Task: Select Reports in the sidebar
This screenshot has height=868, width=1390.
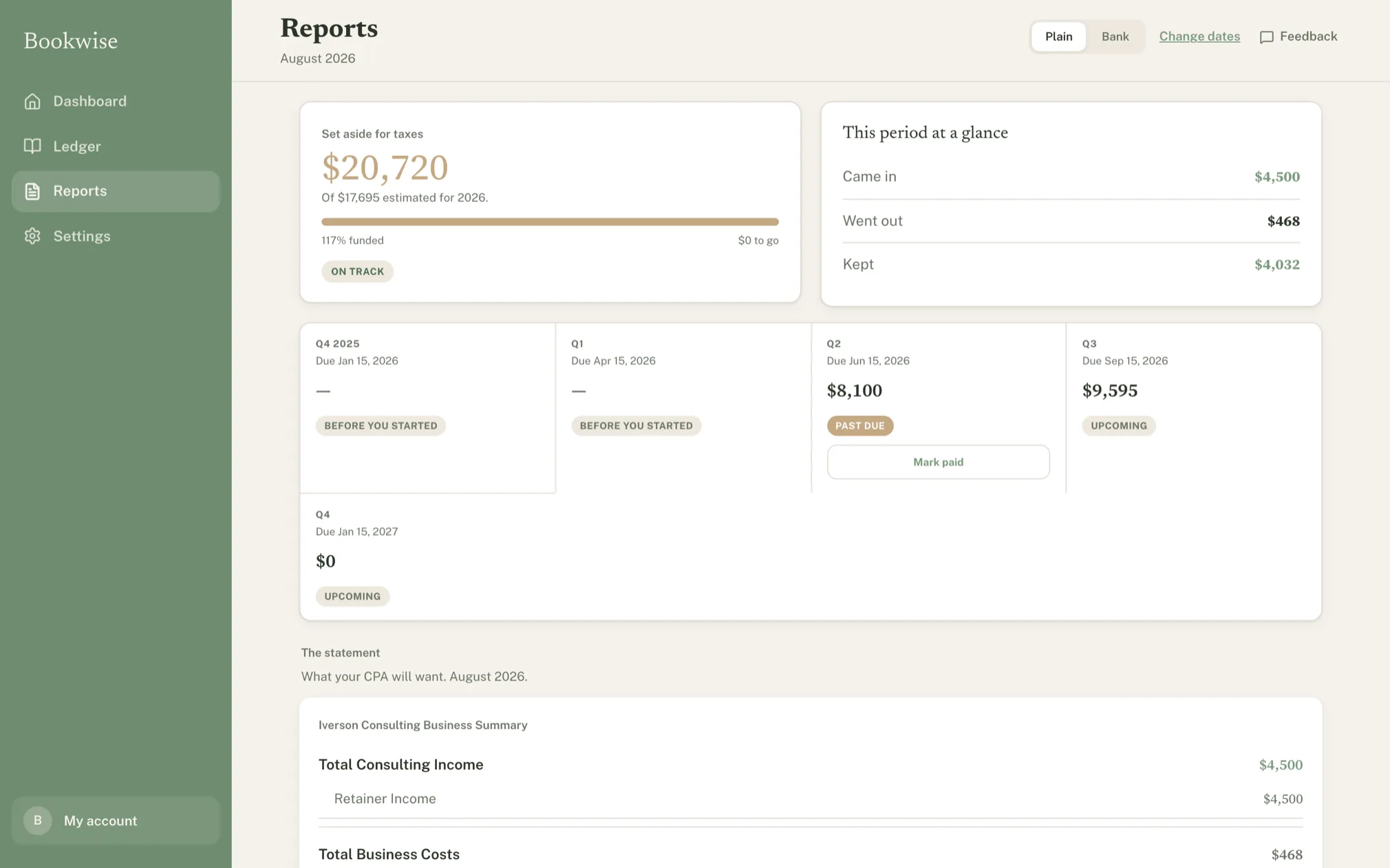Action: pos(116,191)
